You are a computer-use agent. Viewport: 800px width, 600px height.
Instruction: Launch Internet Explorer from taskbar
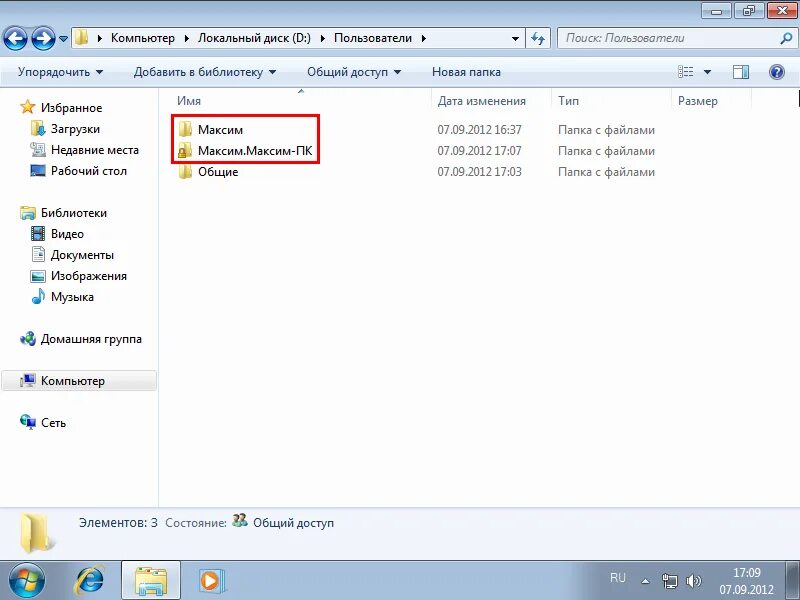(89, 581)
